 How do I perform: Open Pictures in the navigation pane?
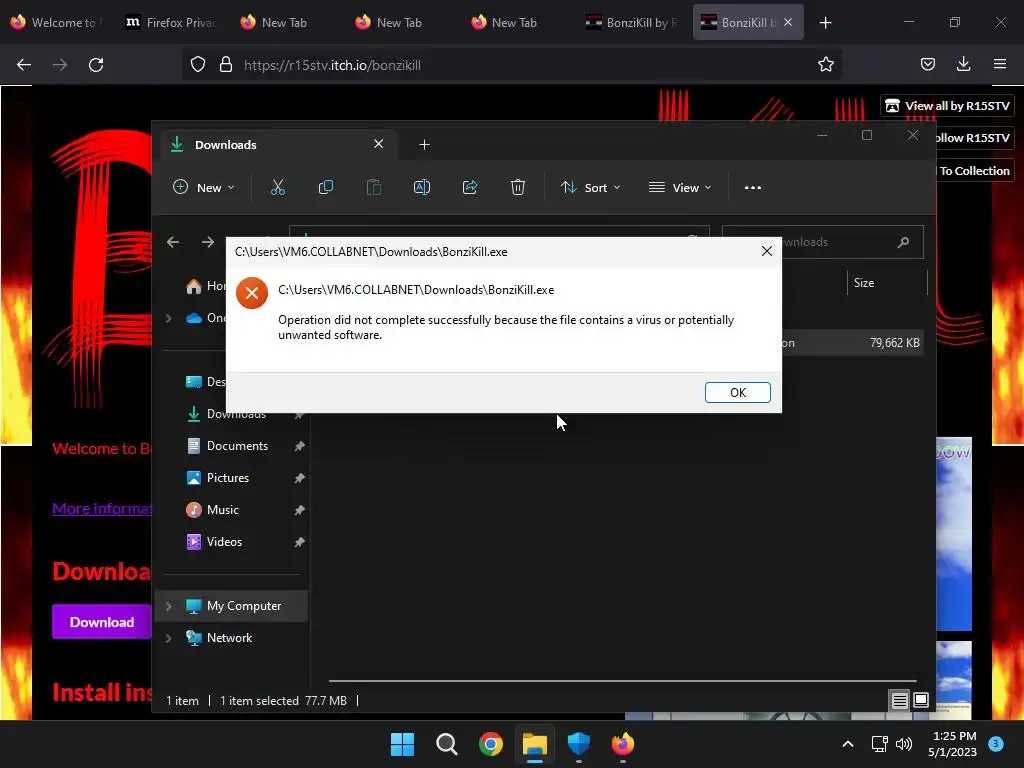click(227, 477)
